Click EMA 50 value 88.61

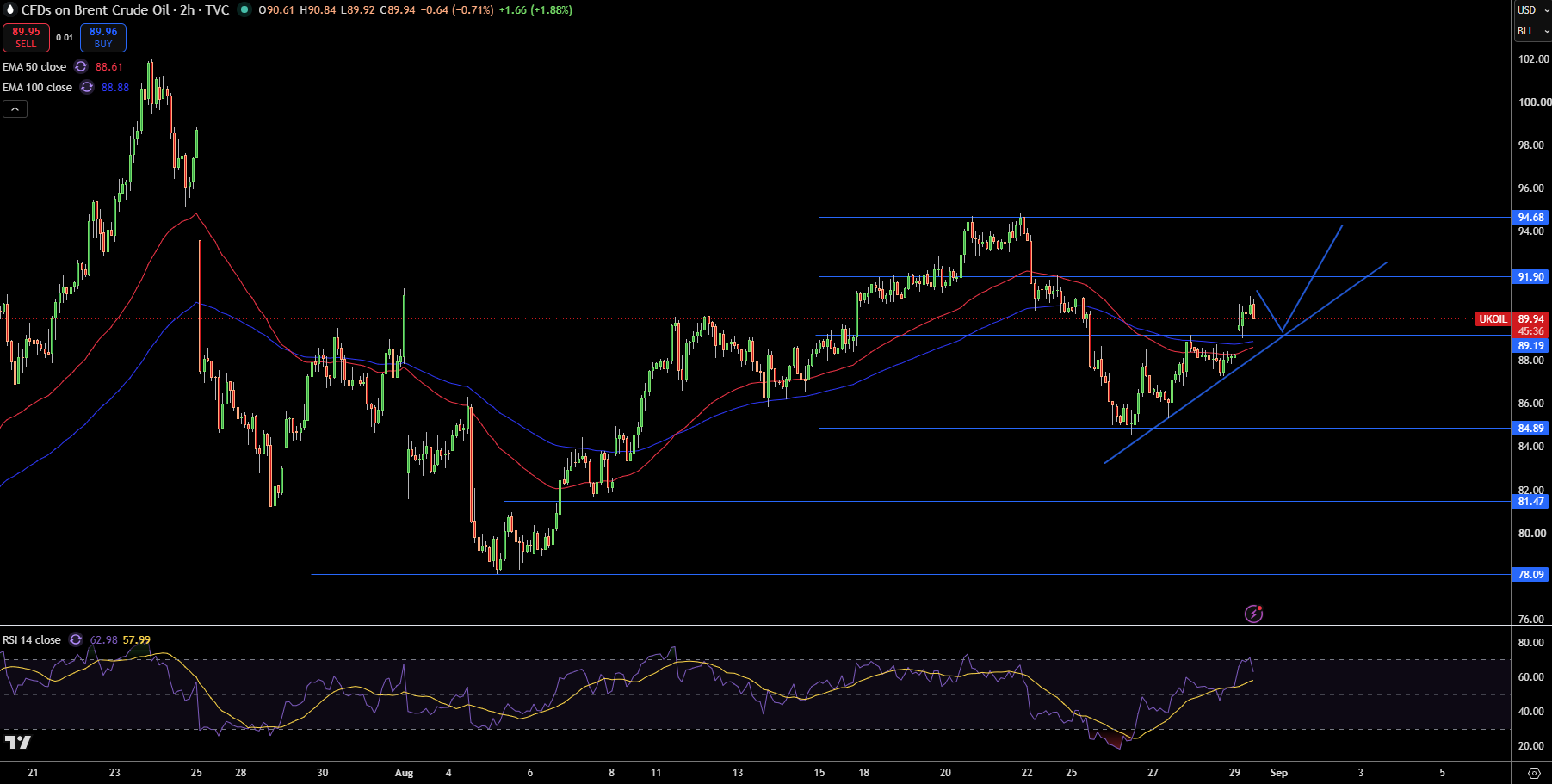point(109,66)
